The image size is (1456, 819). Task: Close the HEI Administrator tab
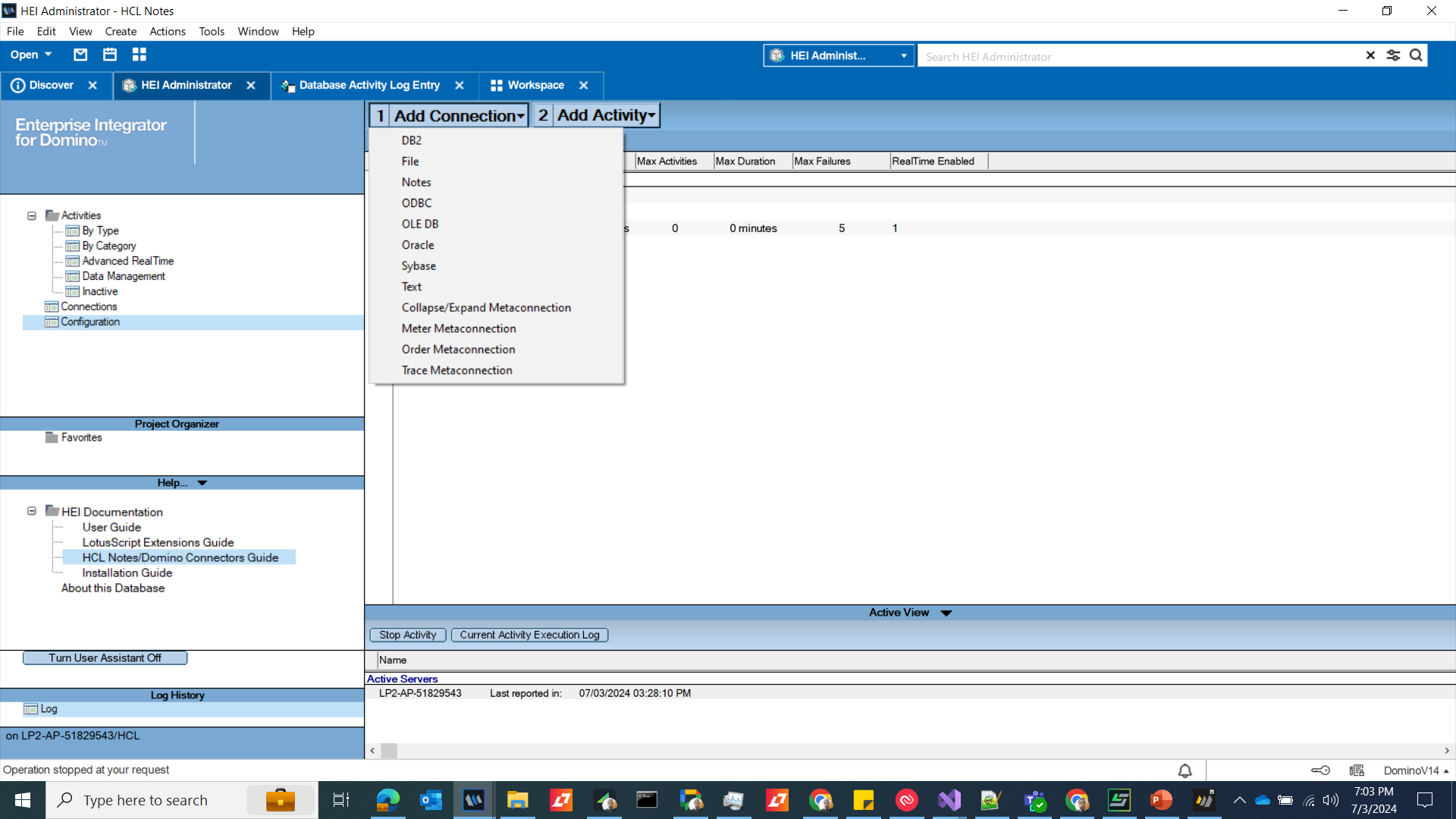pos(251,86)
